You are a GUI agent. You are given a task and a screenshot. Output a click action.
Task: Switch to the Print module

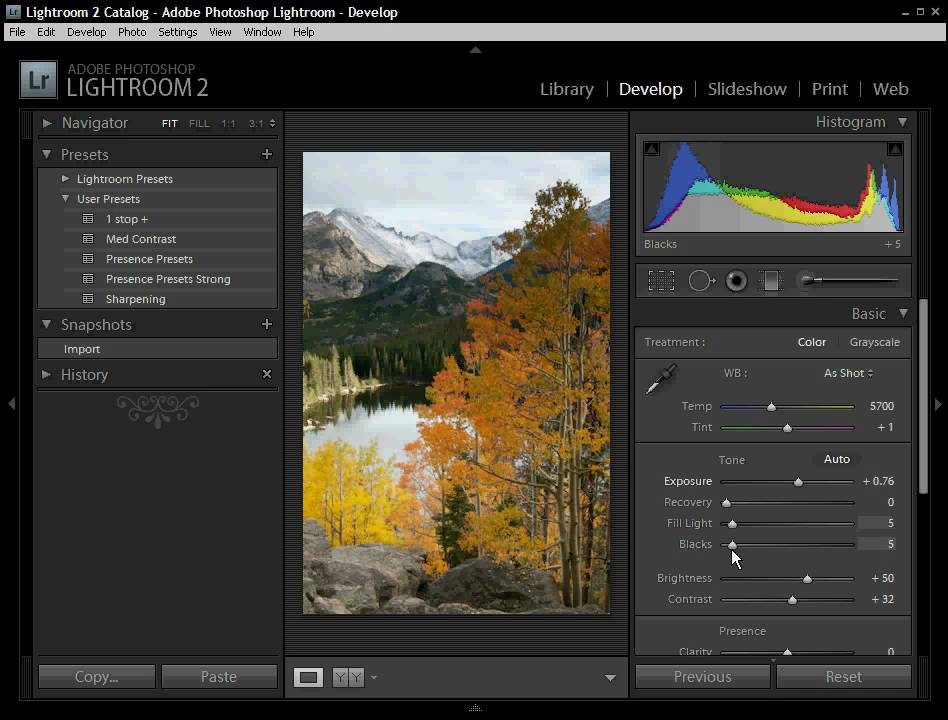point(830,89)
